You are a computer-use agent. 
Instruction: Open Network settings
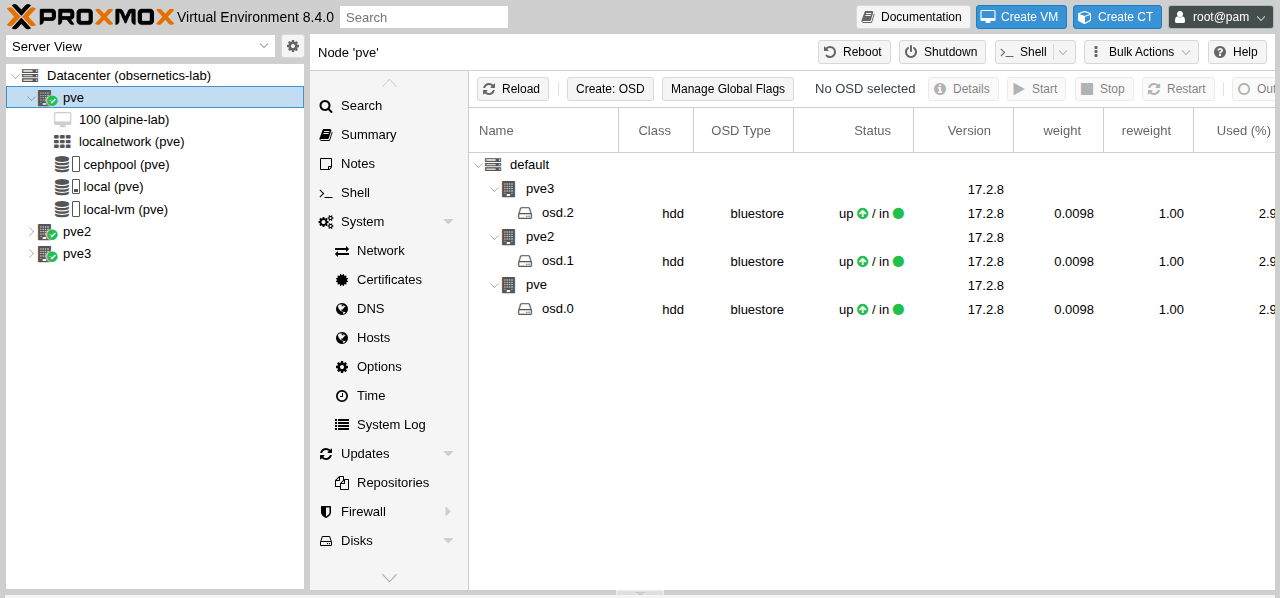coord(389,251)
